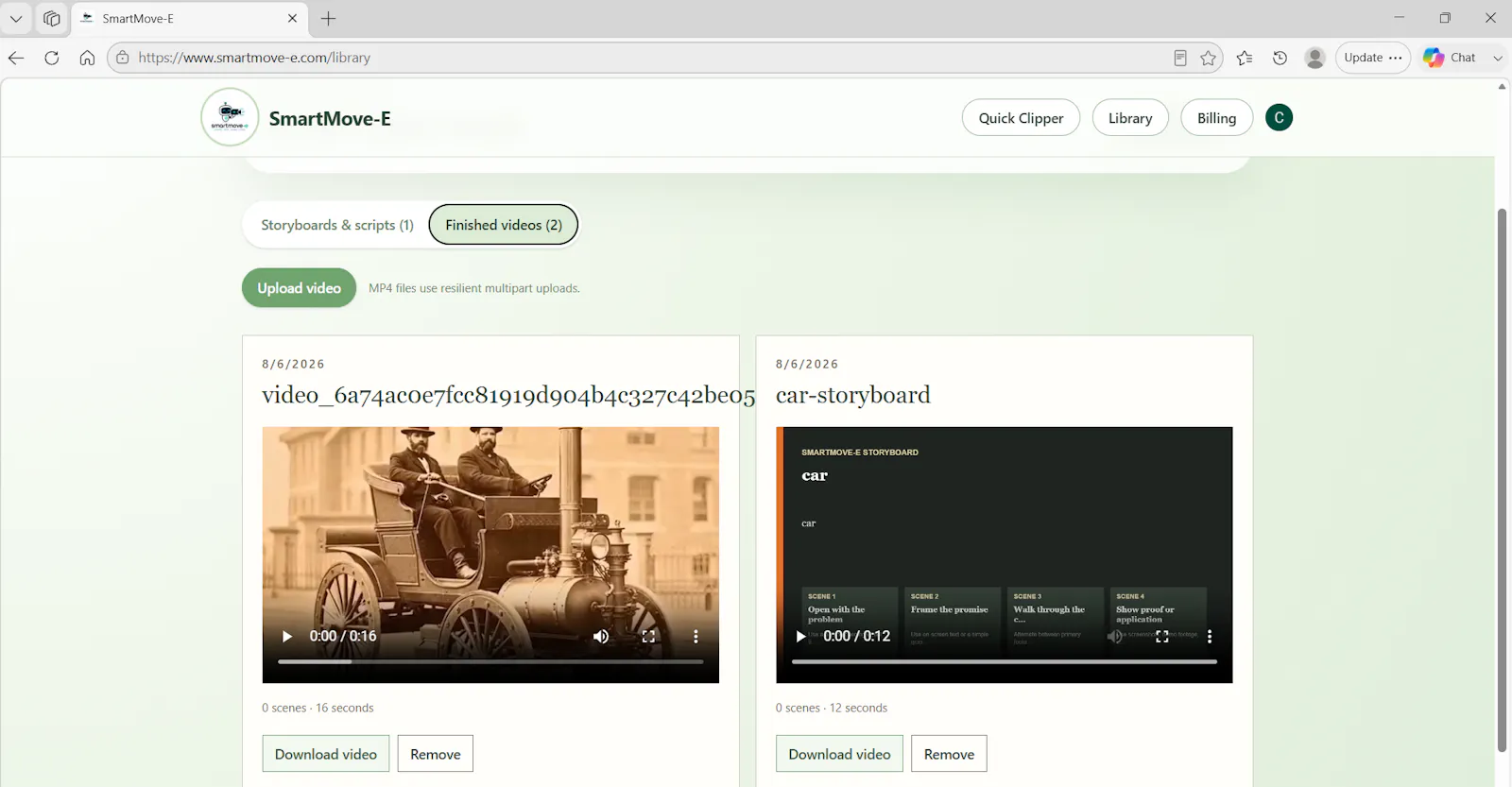Switch to Storyboards & scripts tab

point(337,225)
